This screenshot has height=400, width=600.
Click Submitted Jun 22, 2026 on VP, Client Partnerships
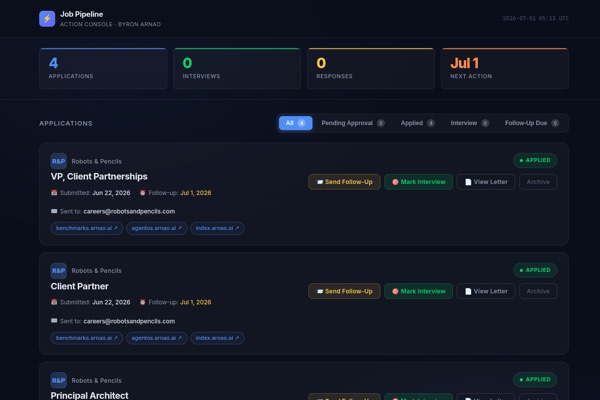95,193
